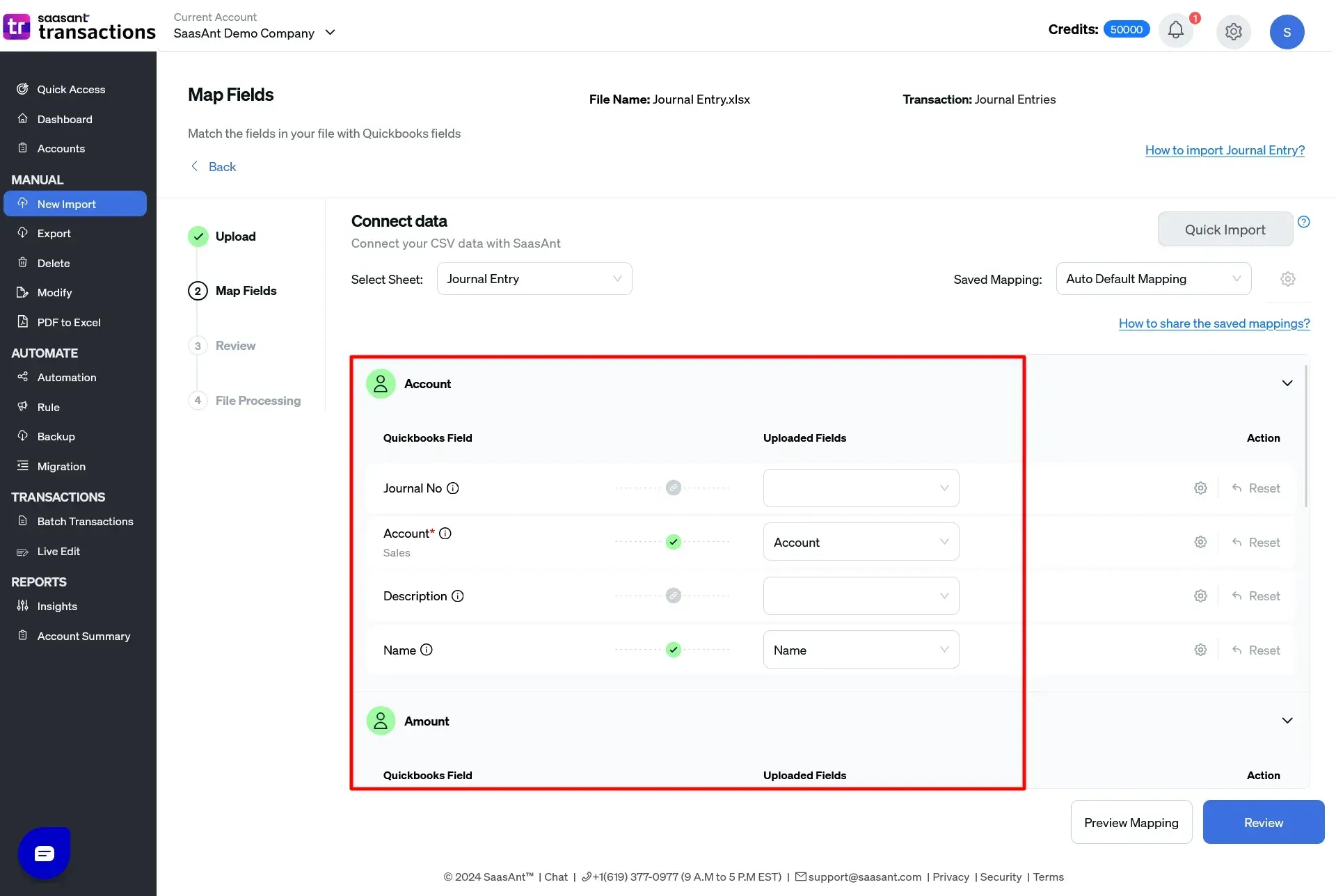The height and width of the screenshot is (896, 1336).
Task: Open the notifications bell
Action: point(1175,31)
